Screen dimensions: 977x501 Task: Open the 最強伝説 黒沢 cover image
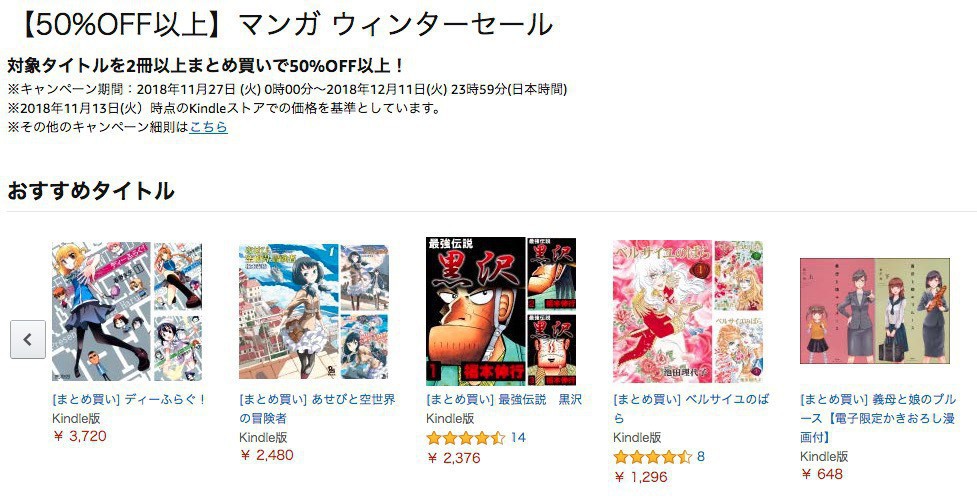[501, 311]
